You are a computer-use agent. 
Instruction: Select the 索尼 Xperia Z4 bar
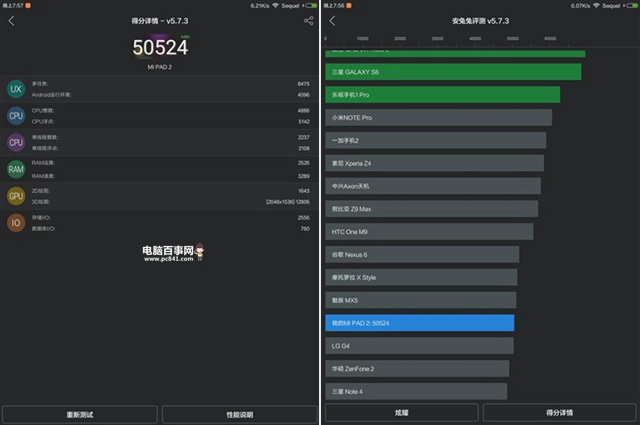point(434,163)
